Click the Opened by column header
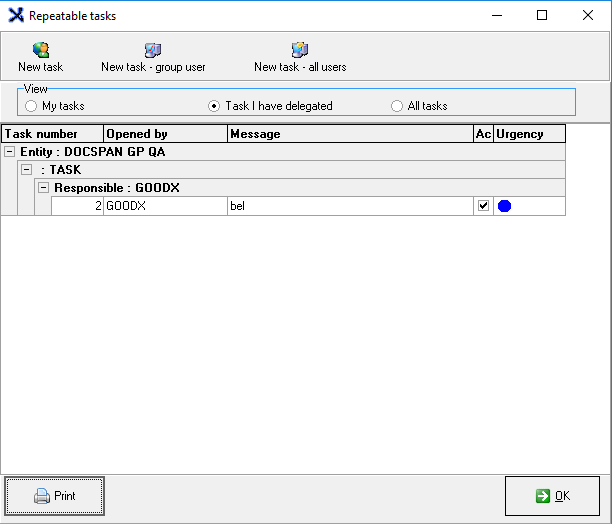This screenshot has height=524, width=612. [x=165, y=134]
